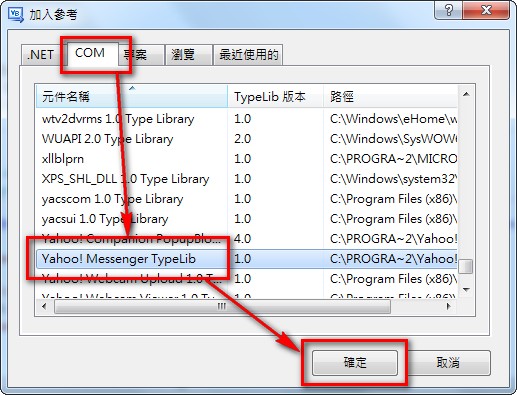
Task: Click C:\PROGRA~2\MICRO path cell
Action: click(393, 159)
